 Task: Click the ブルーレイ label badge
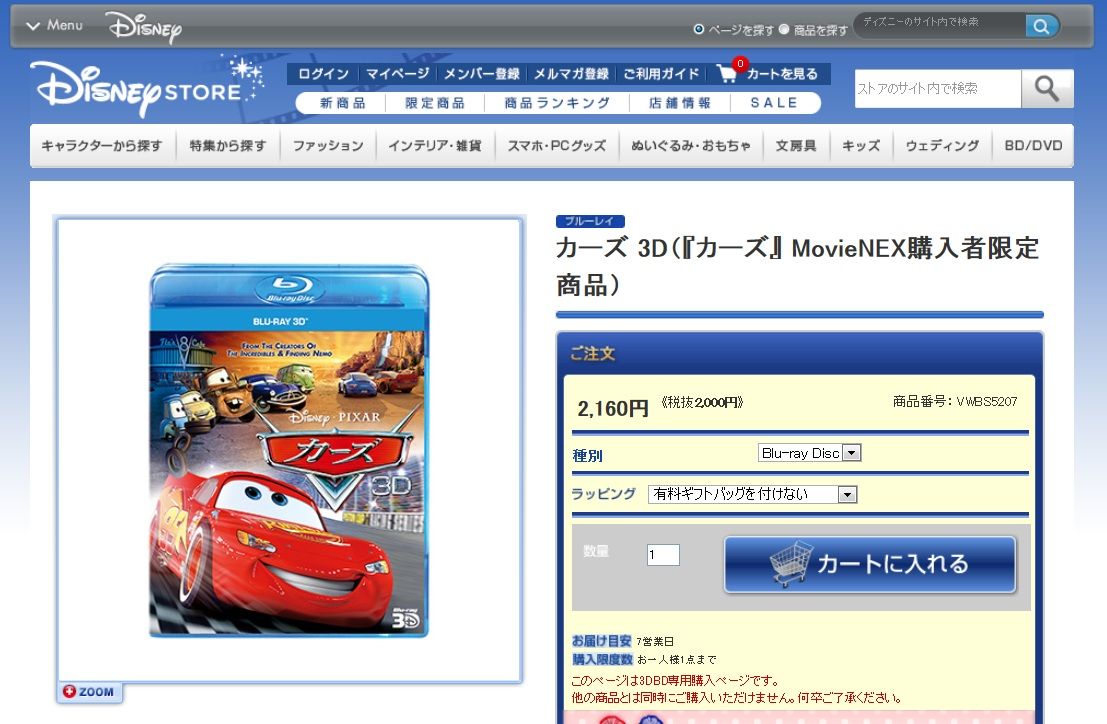coord(590,221)
